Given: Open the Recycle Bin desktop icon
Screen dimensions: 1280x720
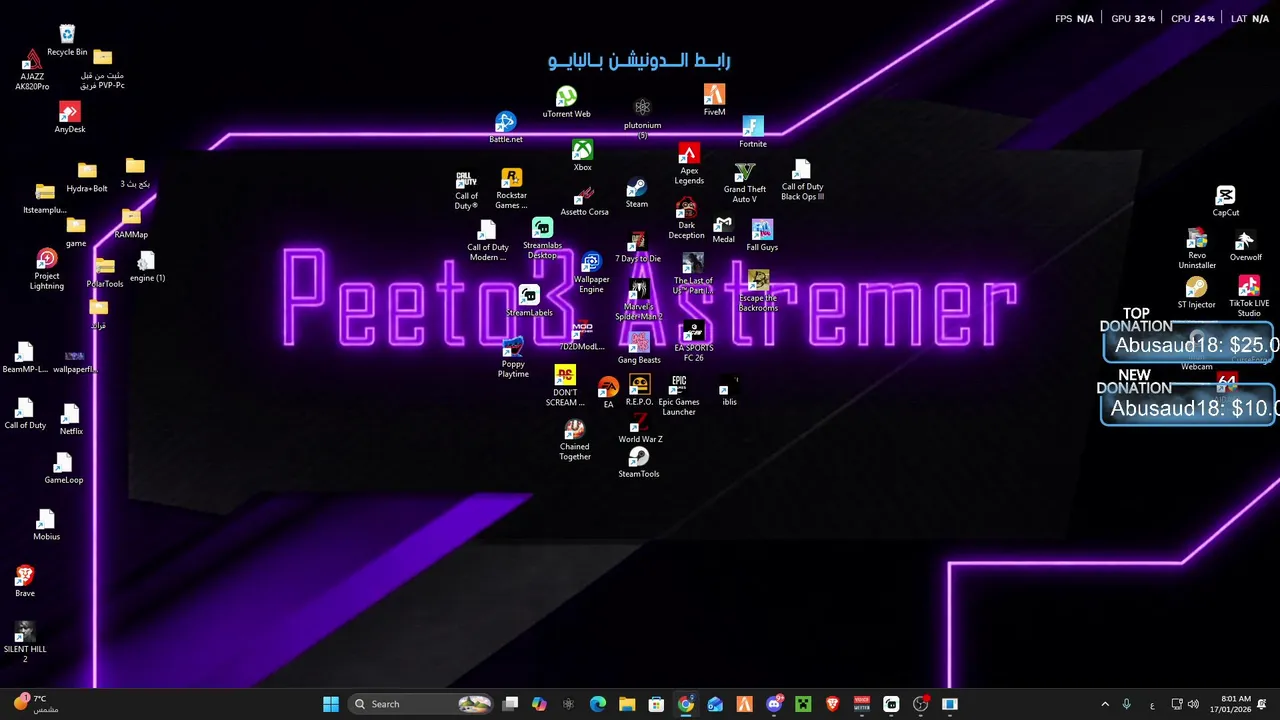Looking at the screenshot, I should pos(67,40).
